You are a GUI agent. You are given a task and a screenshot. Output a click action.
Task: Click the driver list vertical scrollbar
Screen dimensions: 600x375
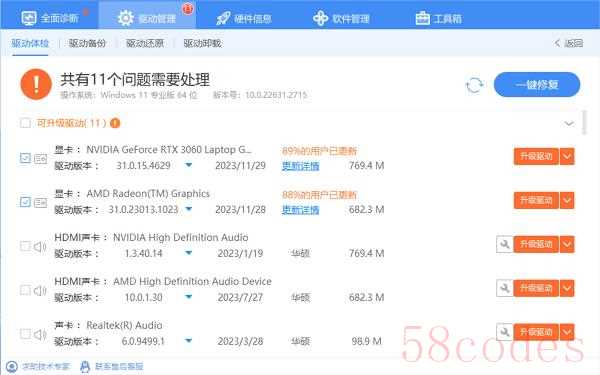584,122
